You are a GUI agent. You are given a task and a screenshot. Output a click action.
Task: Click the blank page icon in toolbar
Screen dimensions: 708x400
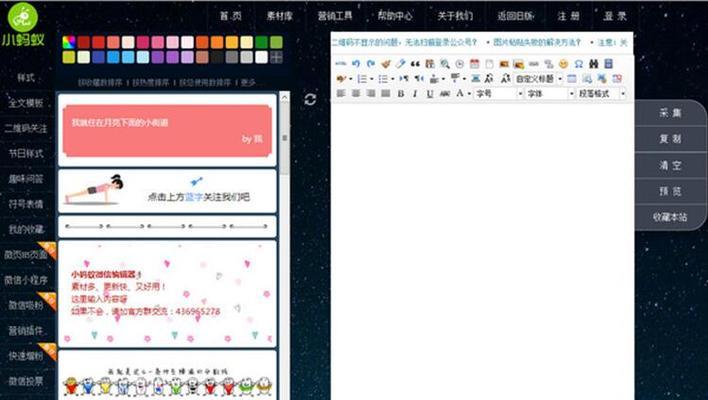(489, 64)
